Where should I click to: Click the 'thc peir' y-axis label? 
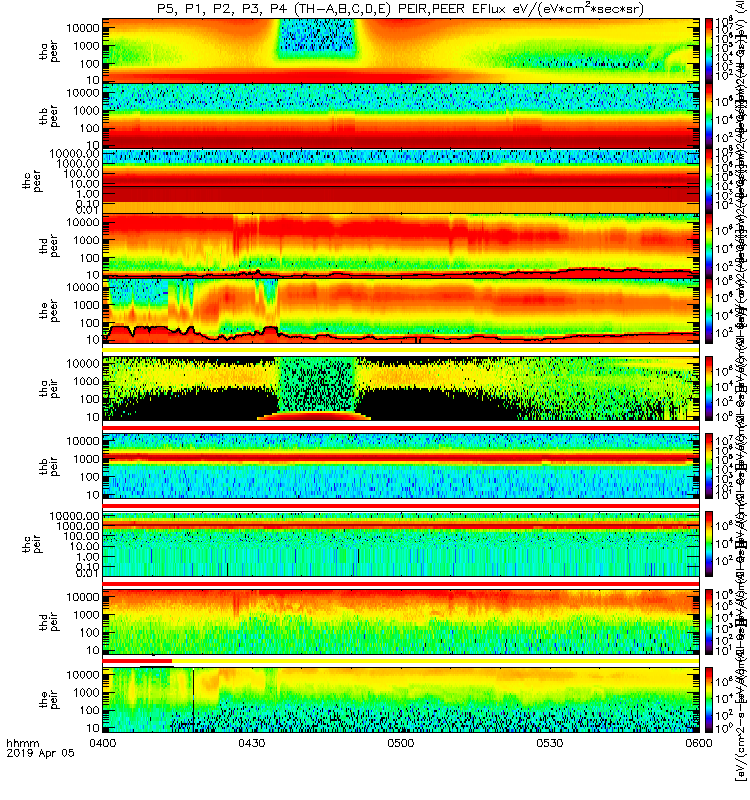pyautogui.click(x=32, y=544)
